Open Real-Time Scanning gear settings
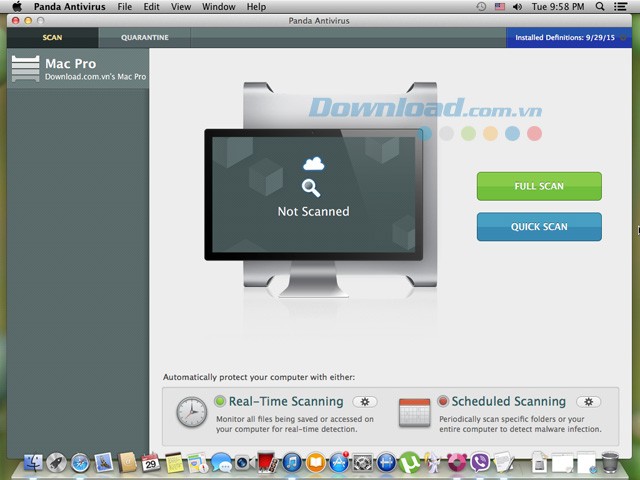 click(x=365, y=402)
